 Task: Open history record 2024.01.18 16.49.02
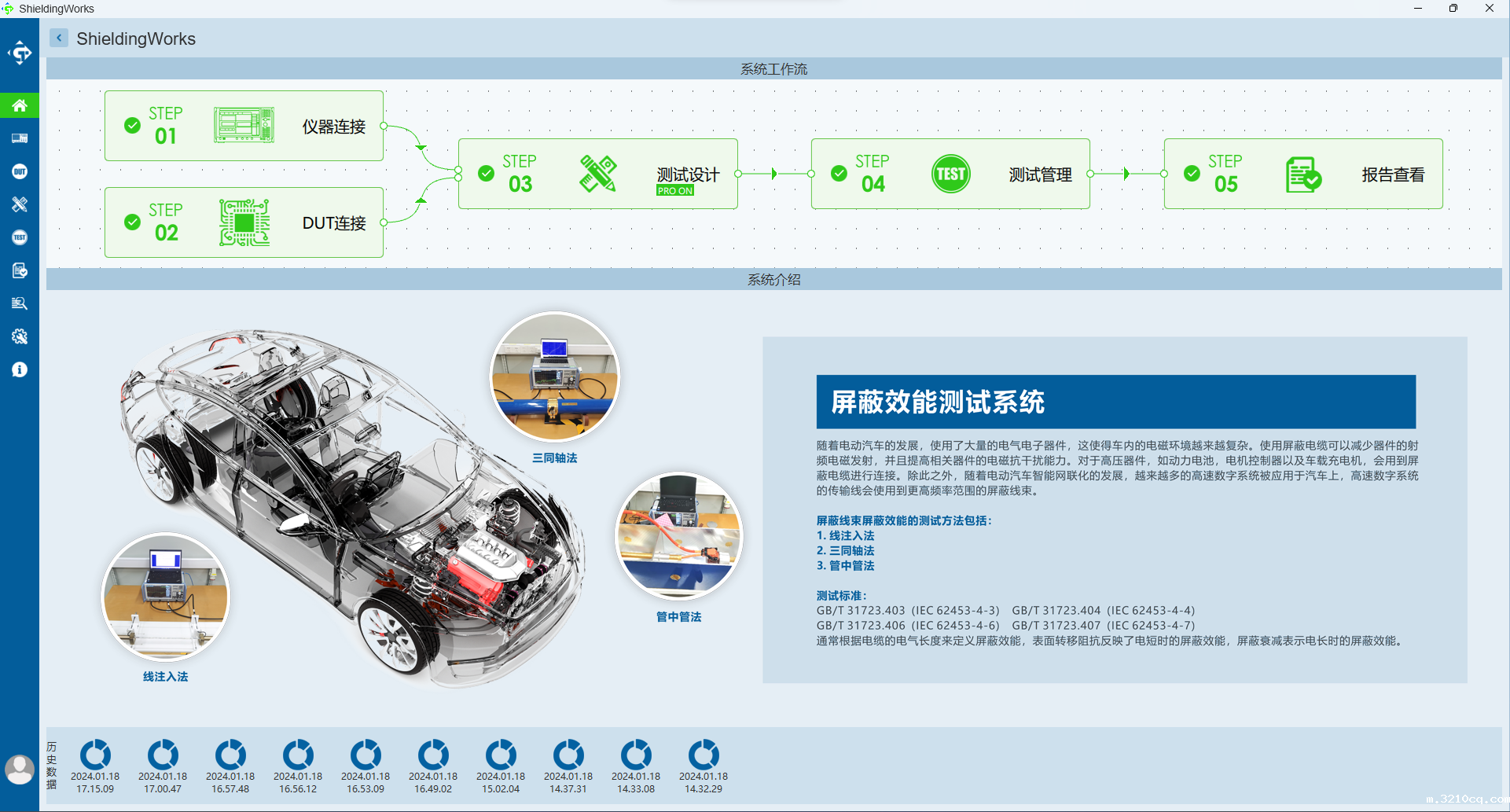(433, 766)
